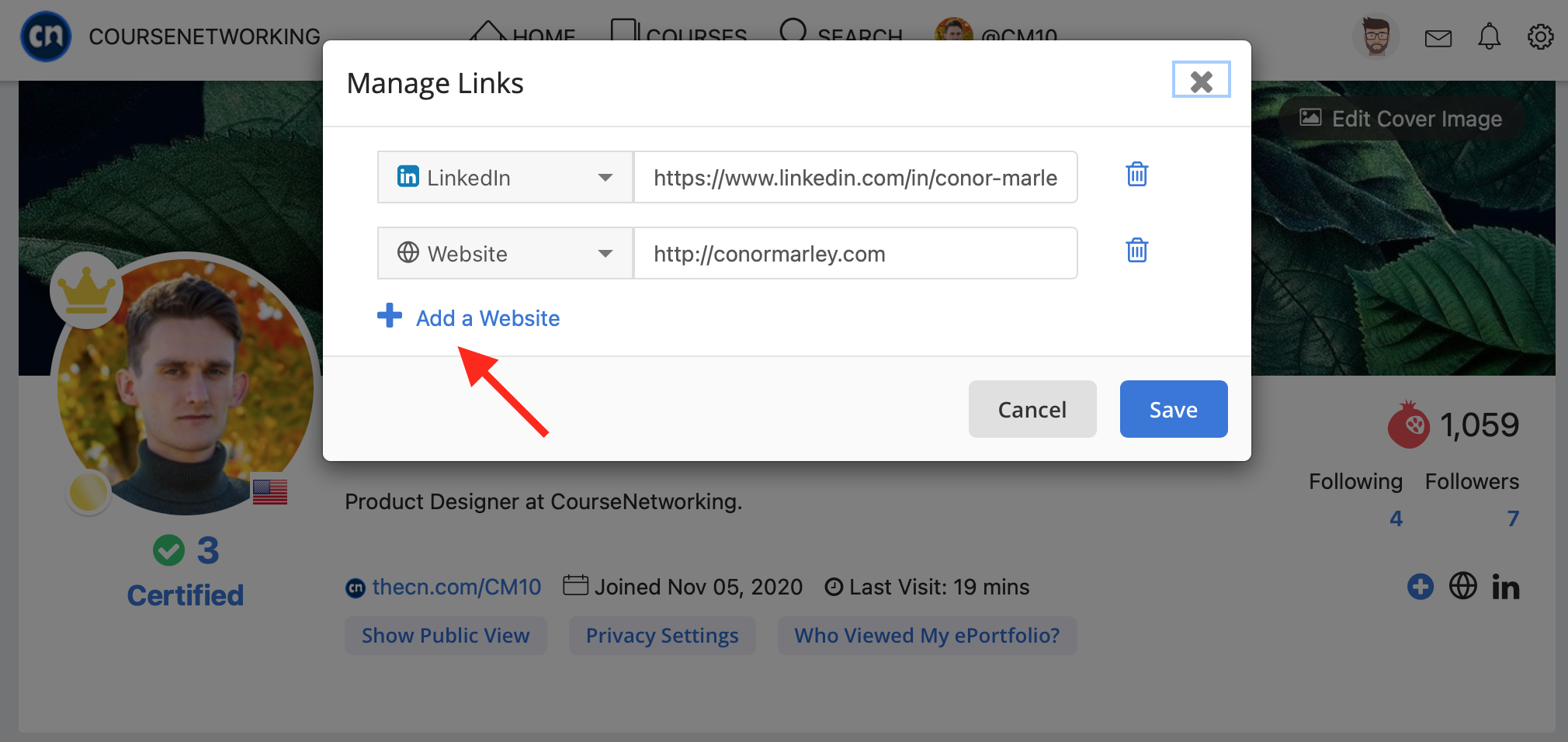Click the plus icon next to Add a Website
The height and width of the screenshot is (742, 1568).
[390, 316]
